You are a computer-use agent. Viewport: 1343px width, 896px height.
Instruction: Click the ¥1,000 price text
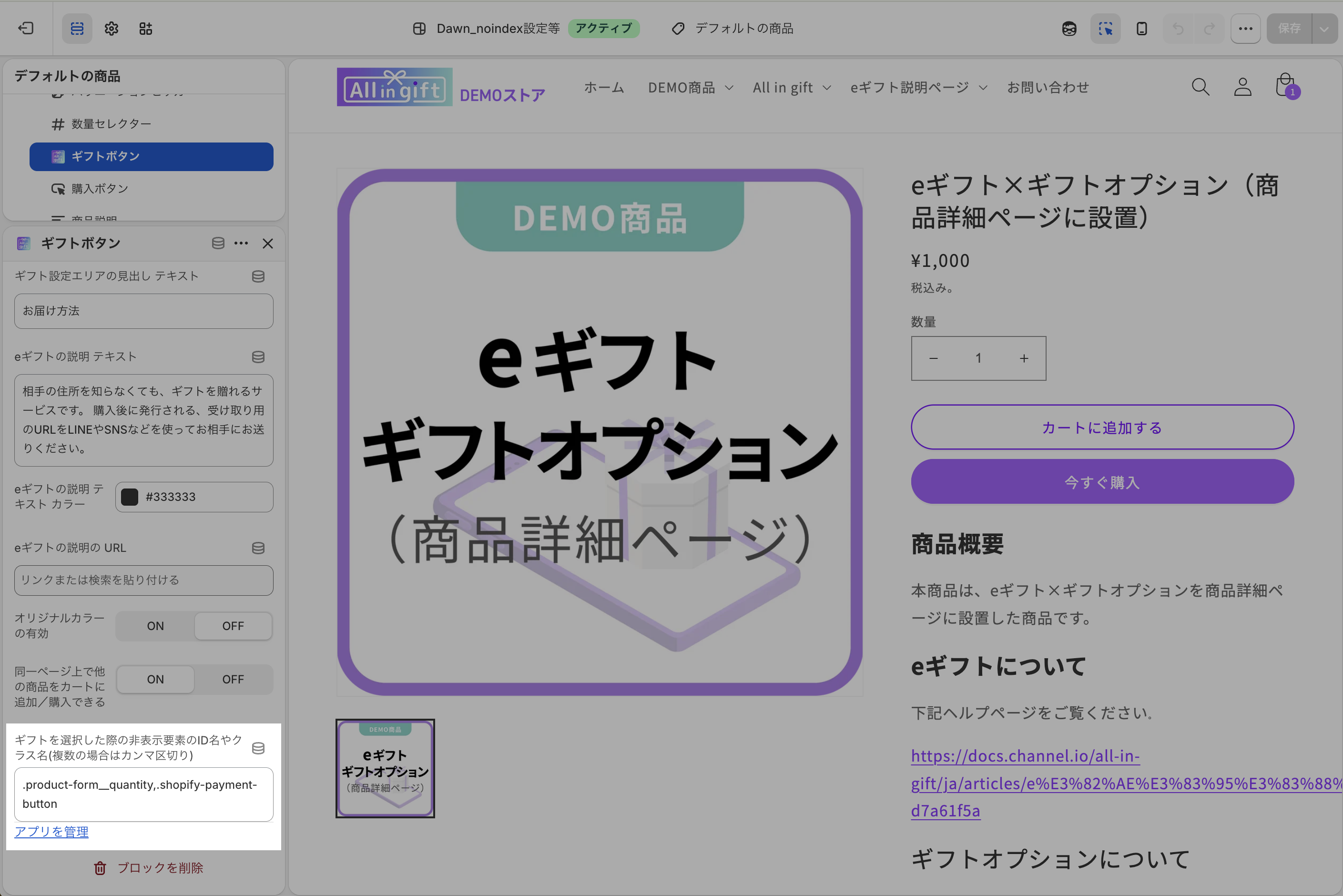click(940, 261)
